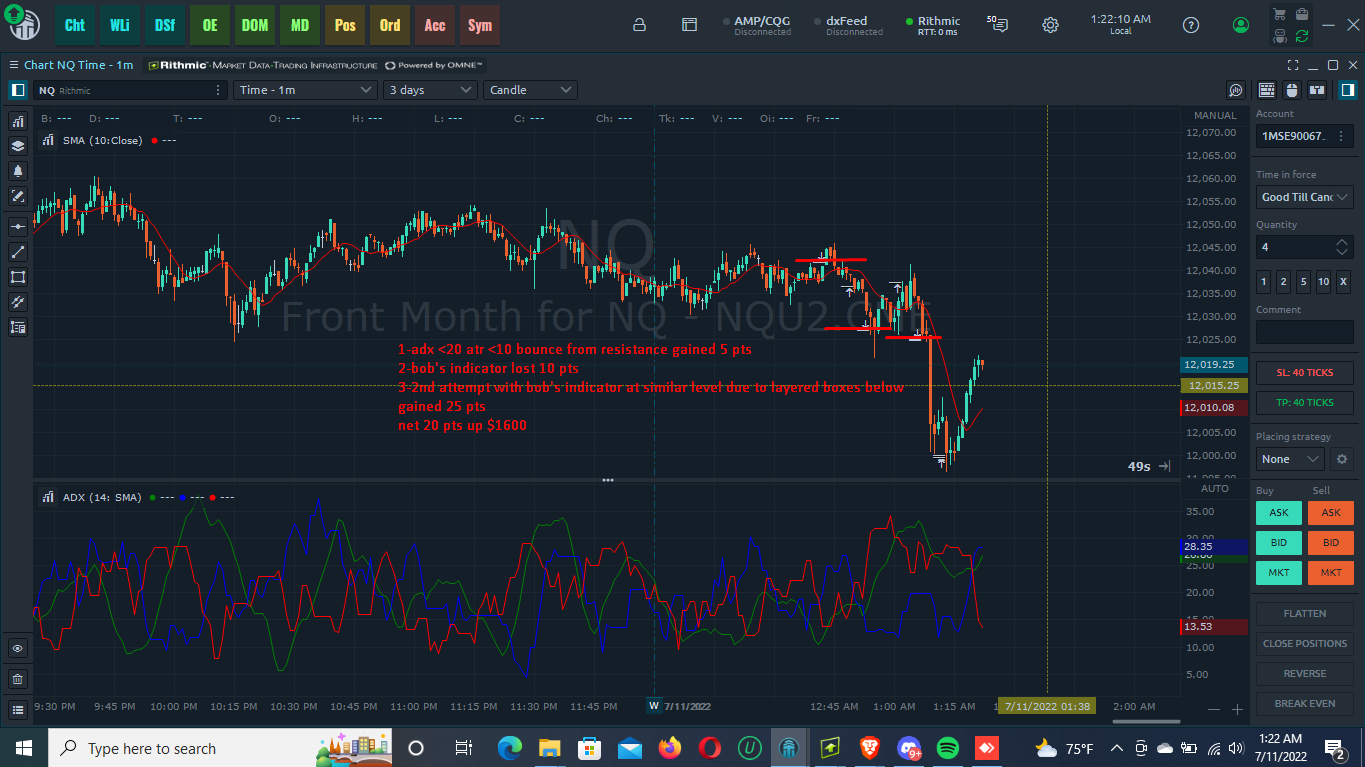The height and width of the screenshot is (767, 1365).
Task: Open the Time - 1m timeframe dropdown
Action: (305, 90)
